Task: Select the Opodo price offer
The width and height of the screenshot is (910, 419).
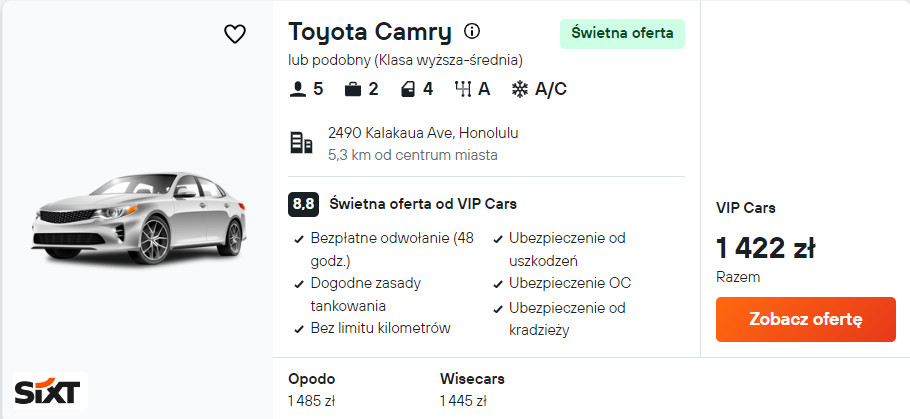Action: [312, 390]
